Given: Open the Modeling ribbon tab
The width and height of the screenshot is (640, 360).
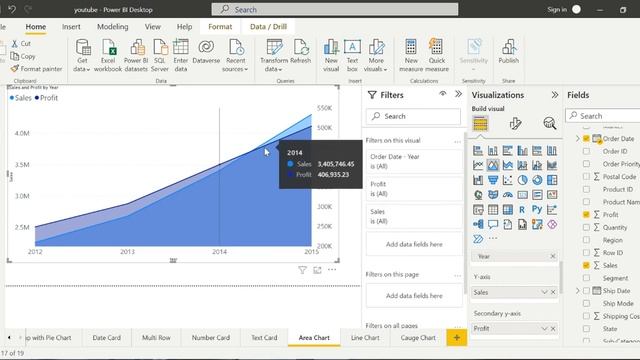Looking at the screenshot, I should point(113,27).
